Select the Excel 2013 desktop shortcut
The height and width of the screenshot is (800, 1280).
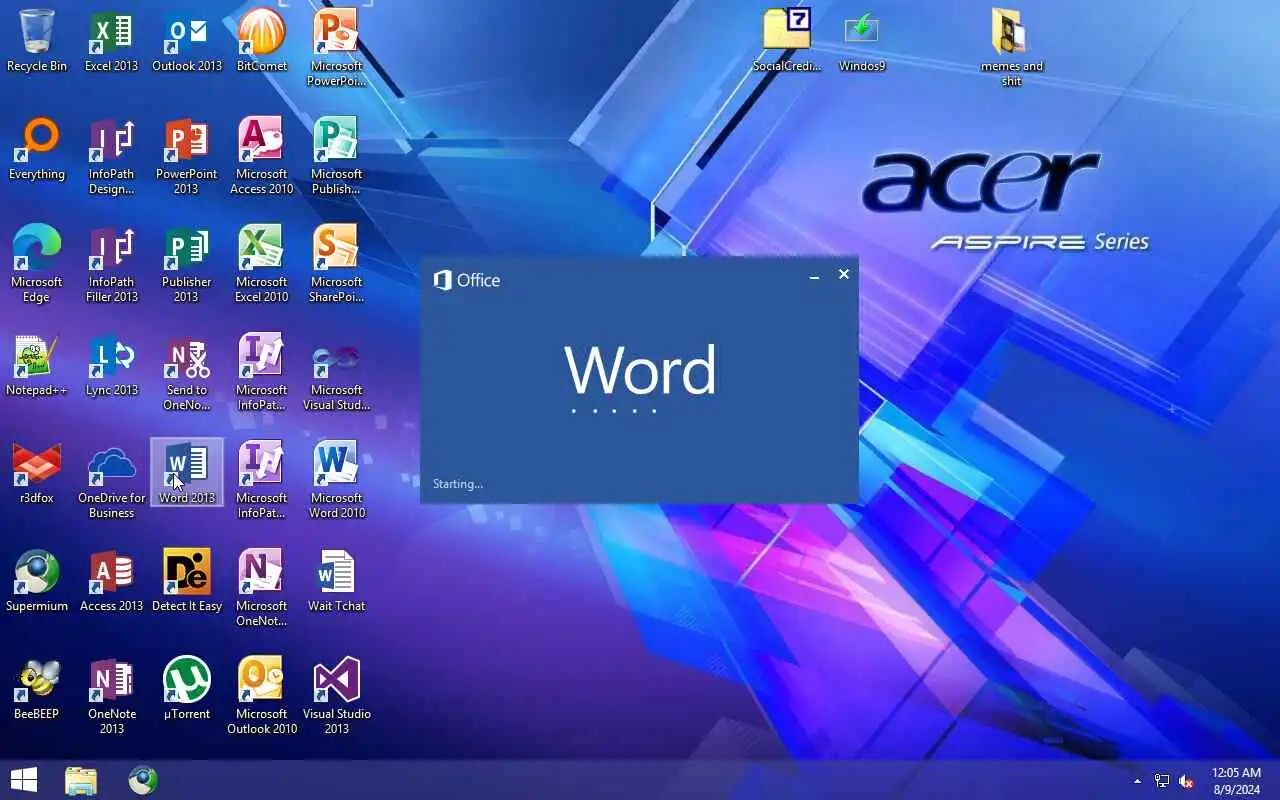tap(112, 40)
